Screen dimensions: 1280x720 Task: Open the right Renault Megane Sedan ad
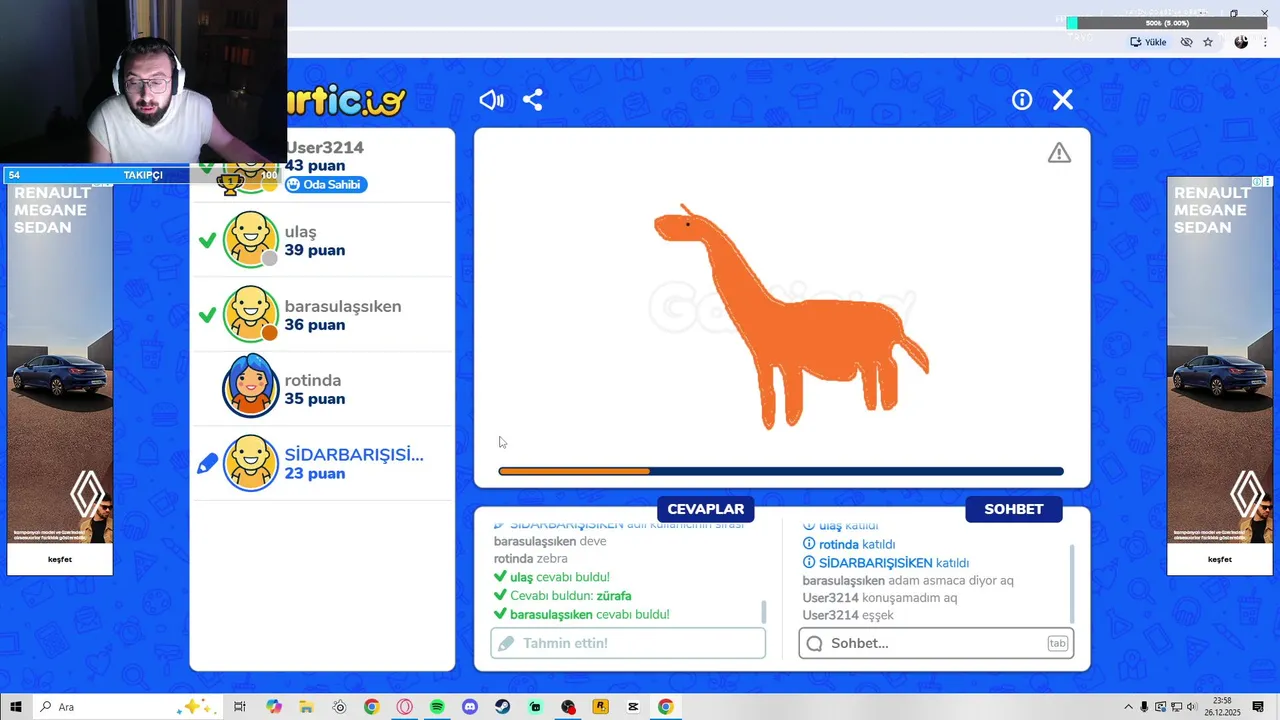1220,376
